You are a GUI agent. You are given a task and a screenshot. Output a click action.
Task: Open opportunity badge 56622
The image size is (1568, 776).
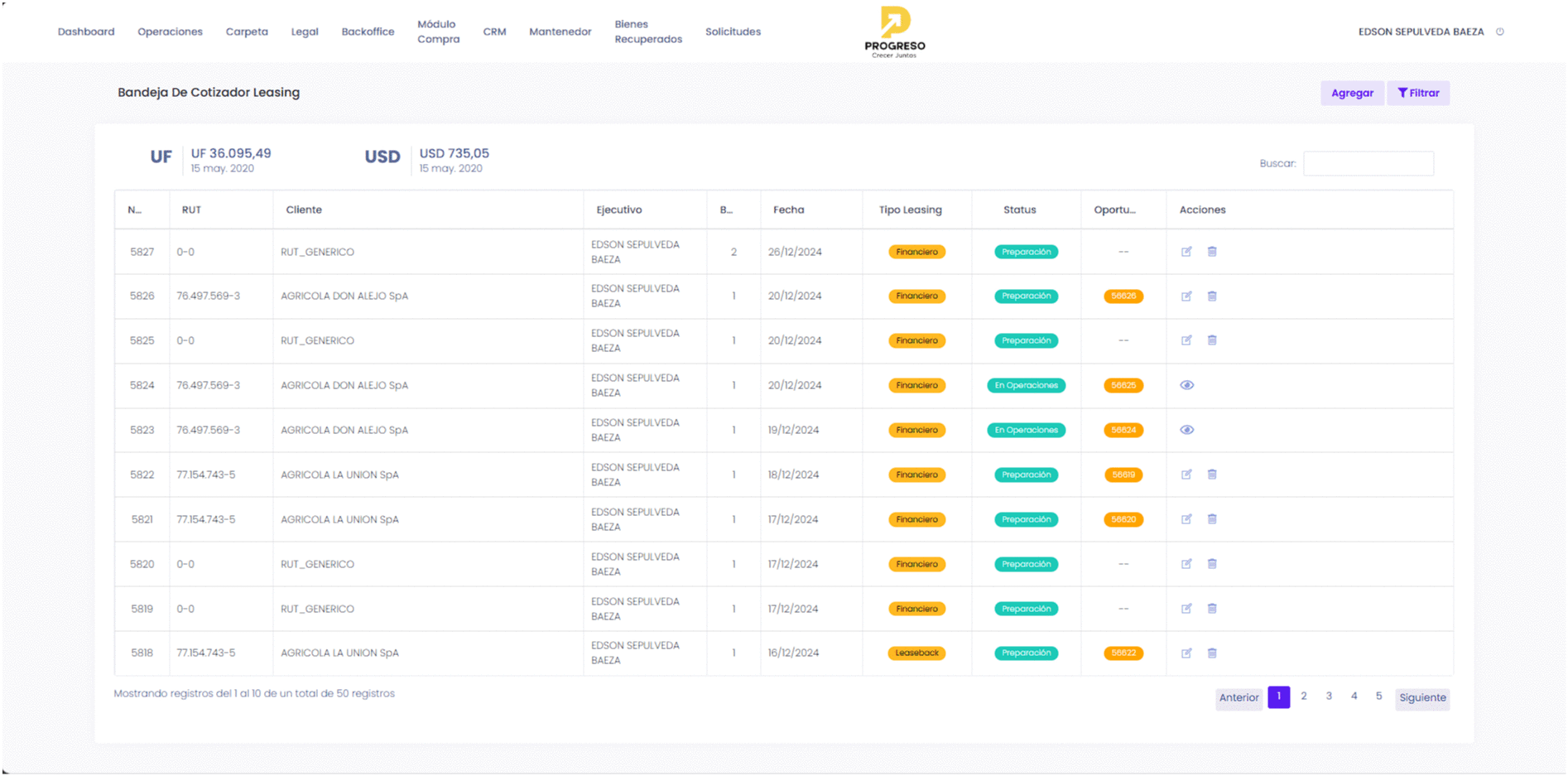coord(1123,653)
